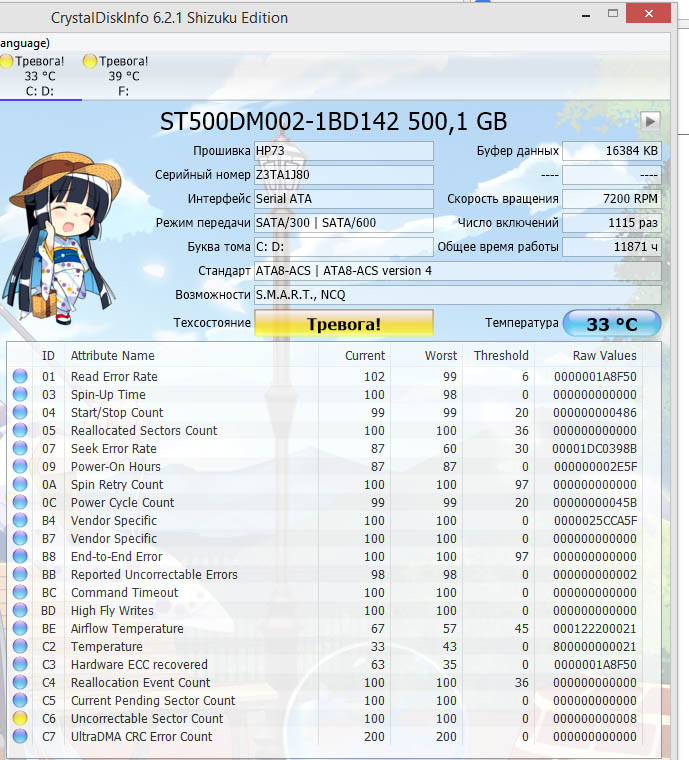Click the next disk arrow button
The height and width of the screenshot is (760, 689).
(x=650, y=121)
